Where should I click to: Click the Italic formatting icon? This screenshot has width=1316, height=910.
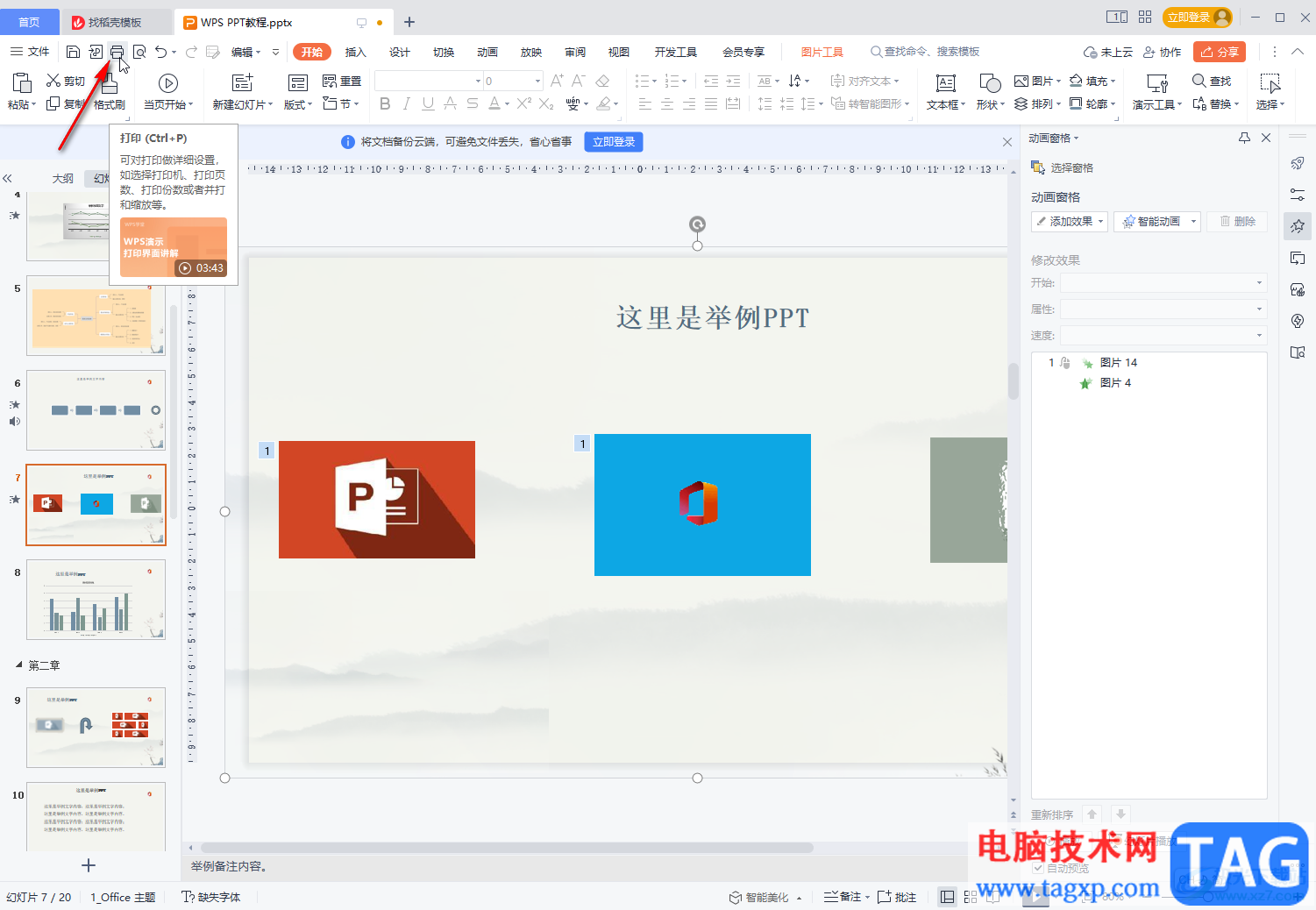click(x=406, y=103)
